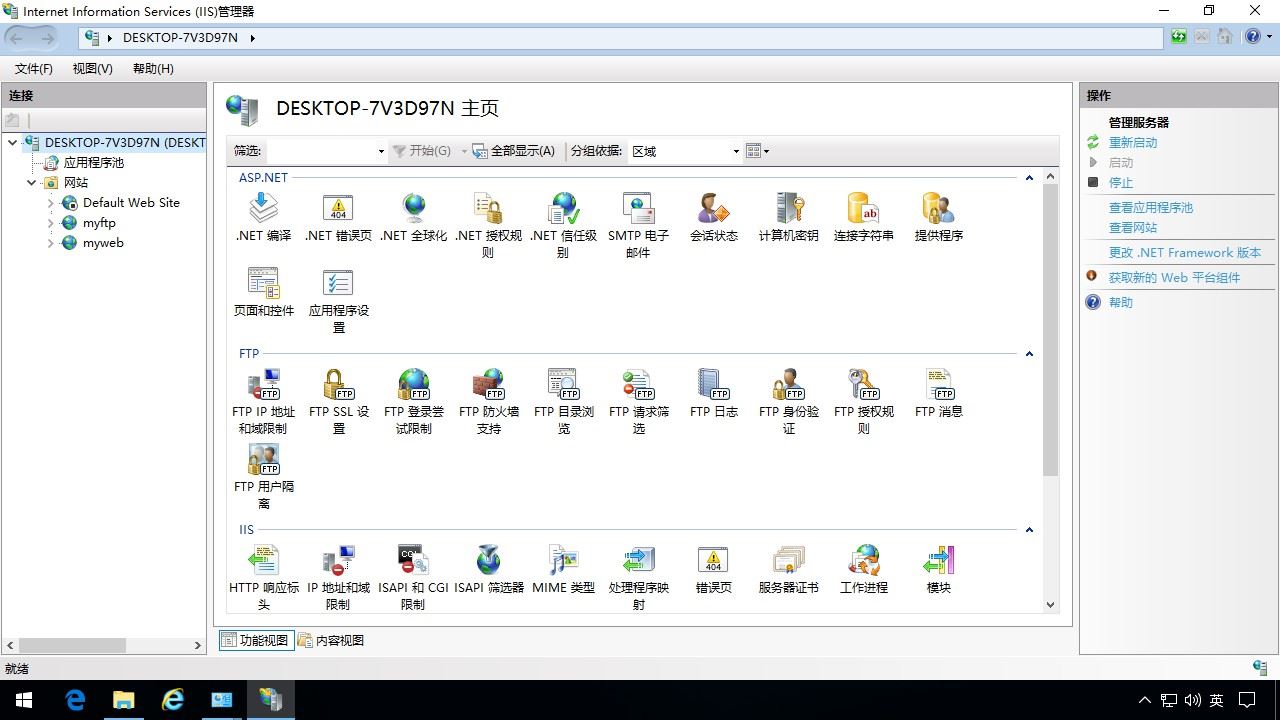Open FTP 日志 icon
The image size is (1280, 720).
click(713, 393)
